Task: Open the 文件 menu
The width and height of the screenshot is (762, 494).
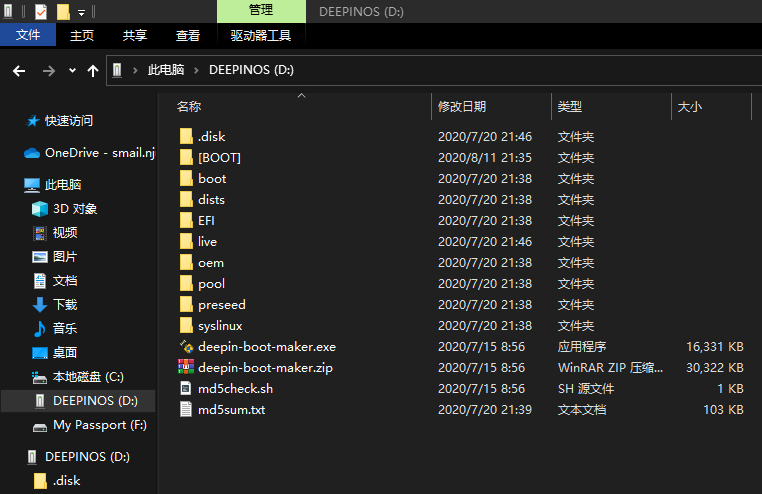Action: [x=28, y=35]
